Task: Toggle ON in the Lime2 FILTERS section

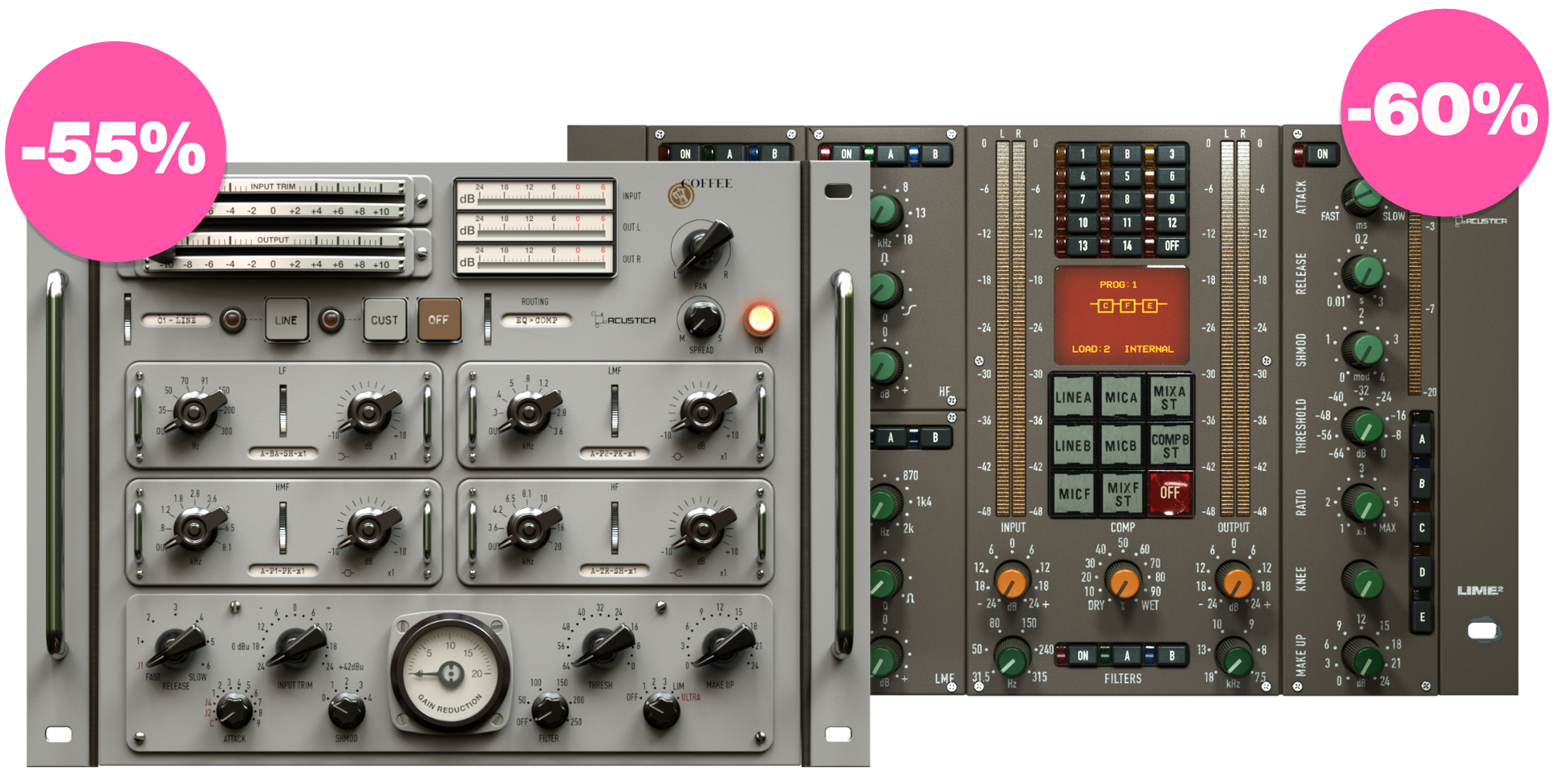Action: [1083, 655]
